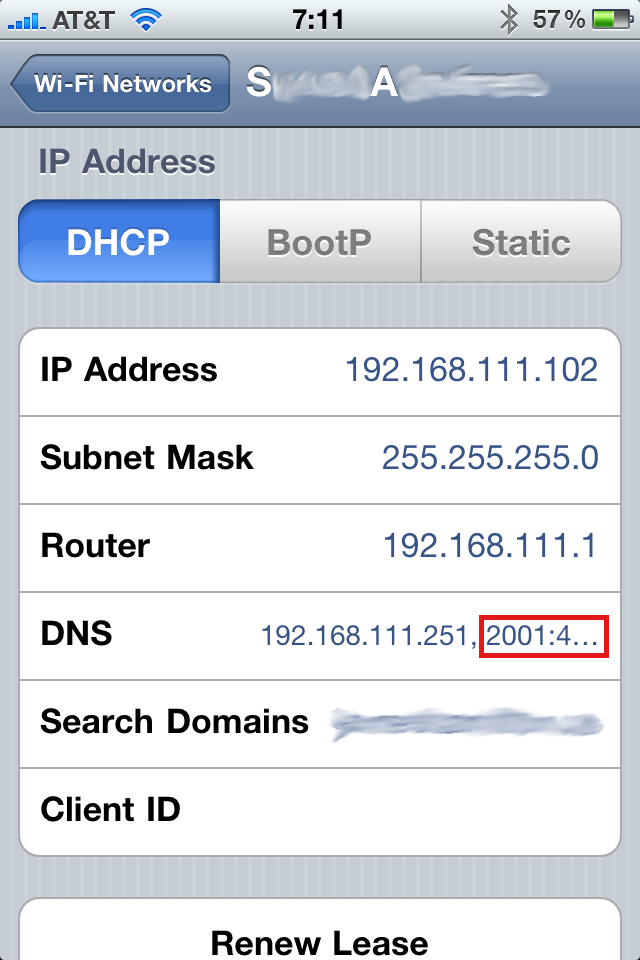This screenshot has height=960, width=640.
Task: Switch to the BootP segment
Action: [x=320, y=241]
